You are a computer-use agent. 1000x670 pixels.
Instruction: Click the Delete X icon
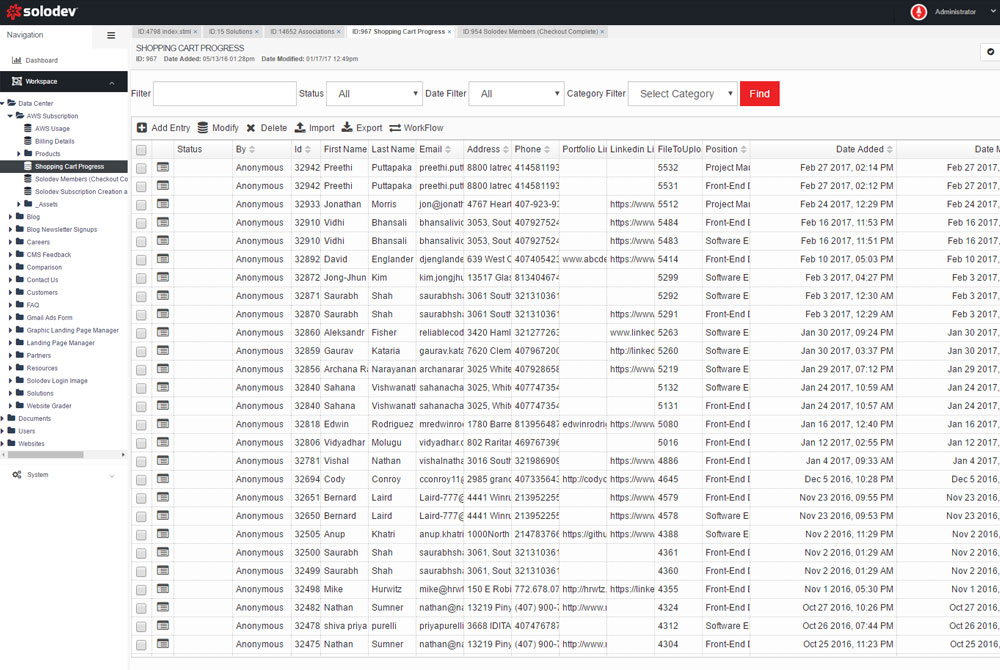coord(251,128)
